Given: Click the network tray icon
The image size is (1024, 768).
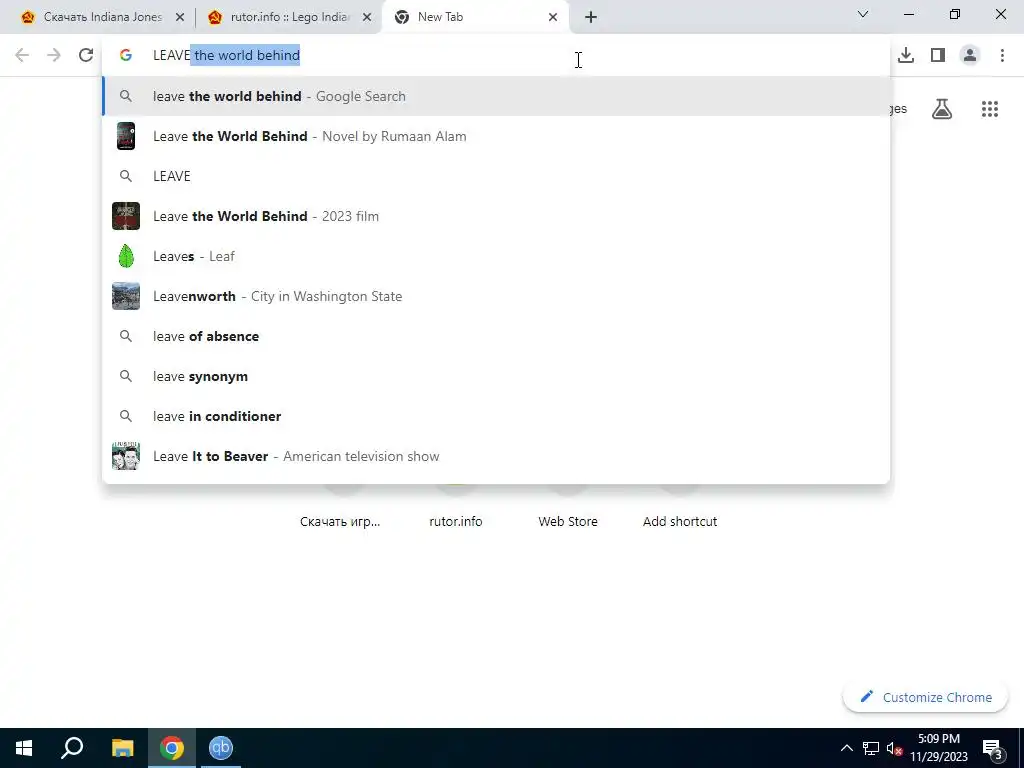Looking at the screenshot, I should coord(871,748).
